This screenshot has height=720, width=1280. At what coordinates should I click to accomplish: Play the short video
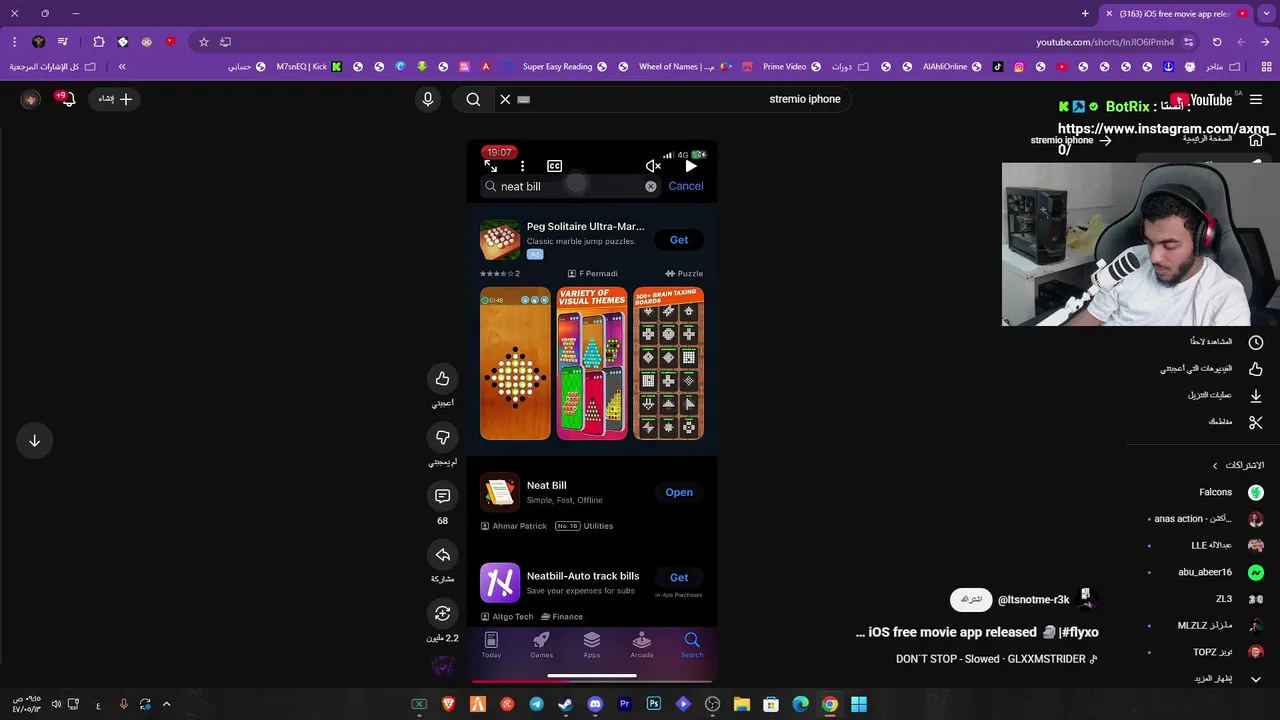[691, 166]
